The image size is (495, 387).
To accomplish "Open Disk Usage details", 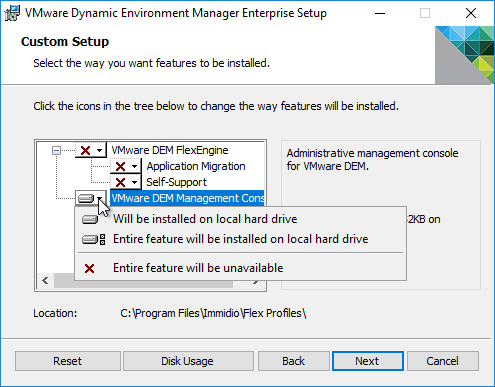I will [x=188, y=361].
